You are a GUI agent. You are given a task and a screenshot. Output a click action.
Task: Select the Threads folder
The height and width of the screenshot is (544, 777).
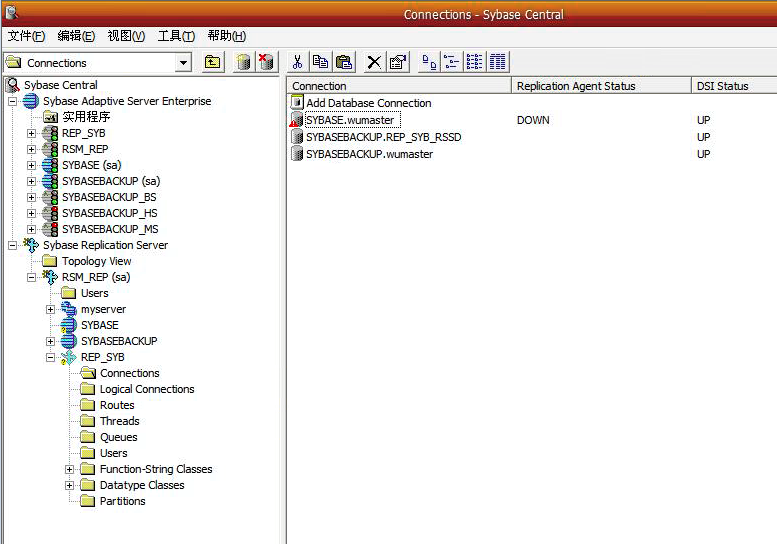click(119, 421)
